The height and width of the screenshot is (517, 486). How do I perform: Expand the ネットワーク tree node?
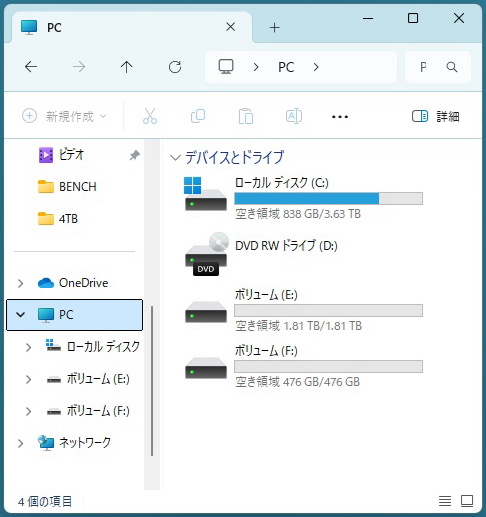click(21, 443)
